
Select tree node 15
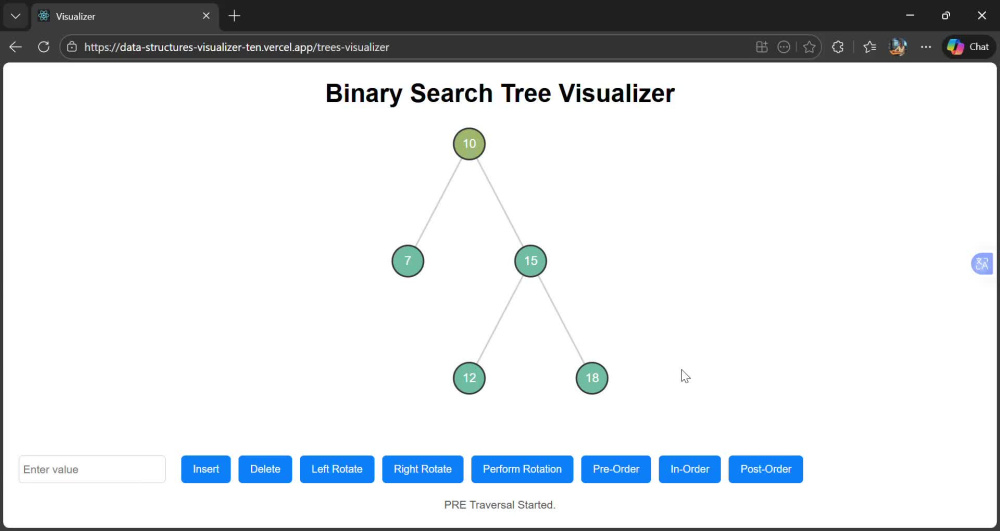[x=531, y=261]
